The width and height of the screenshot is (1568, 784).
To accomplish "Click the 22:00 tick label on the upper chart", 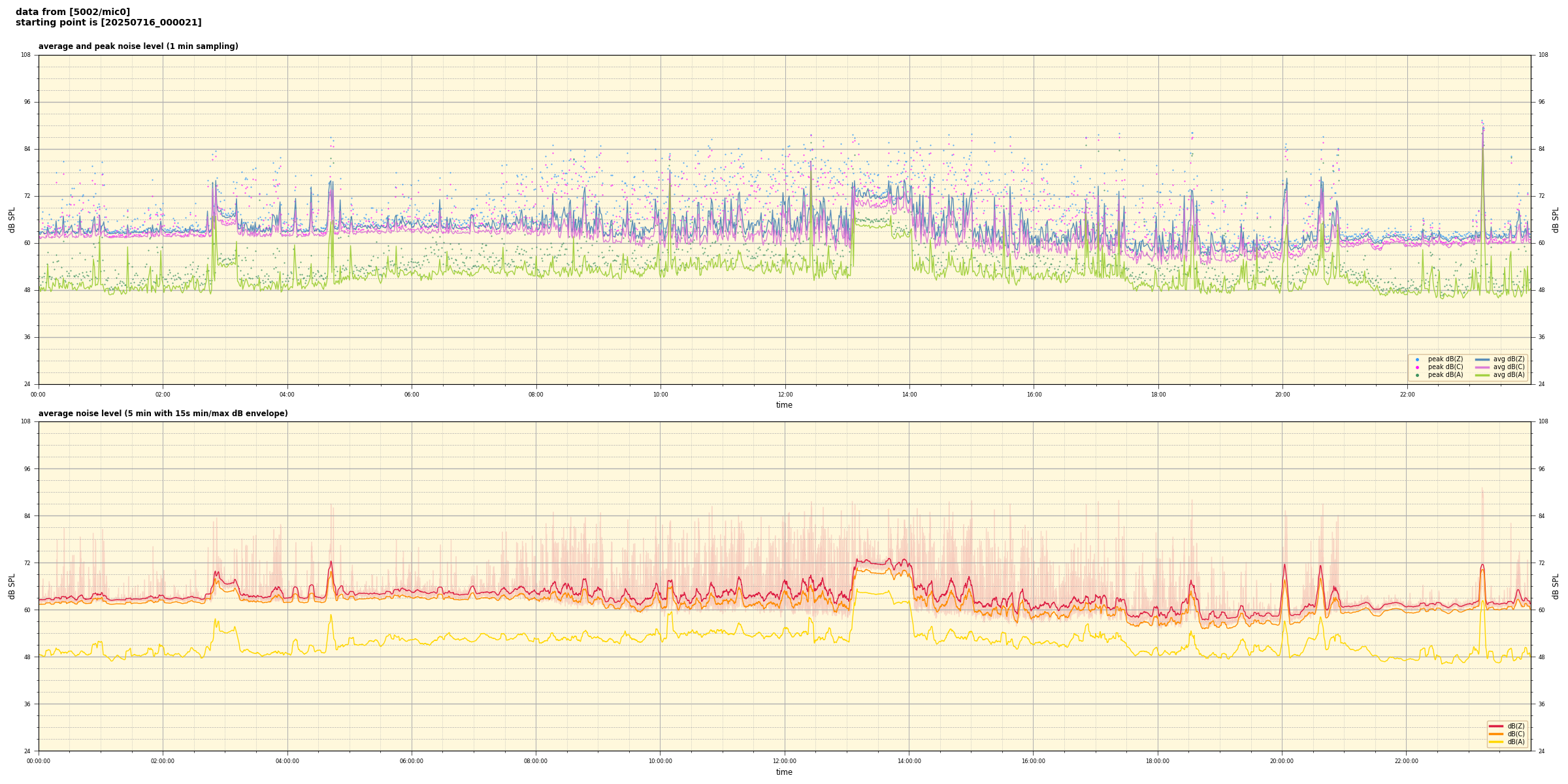I will 1407,395.
